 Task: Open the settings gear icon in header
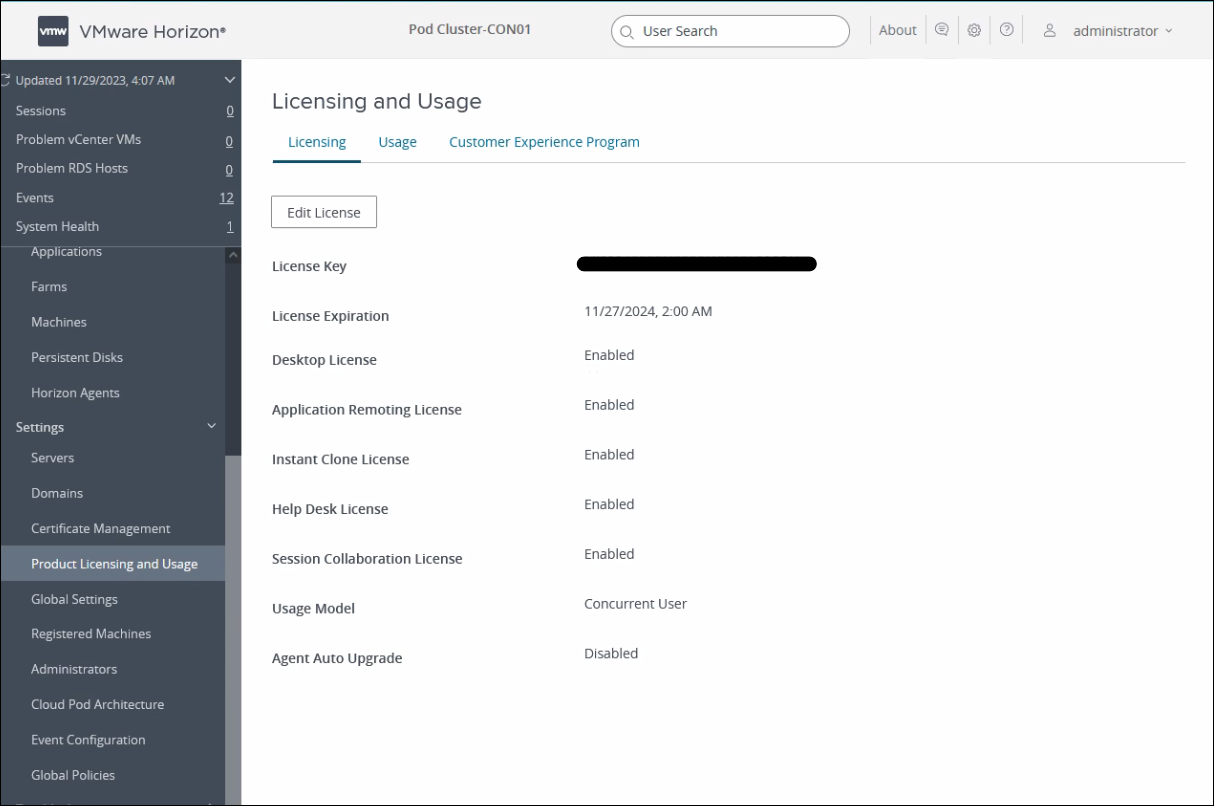973,29
